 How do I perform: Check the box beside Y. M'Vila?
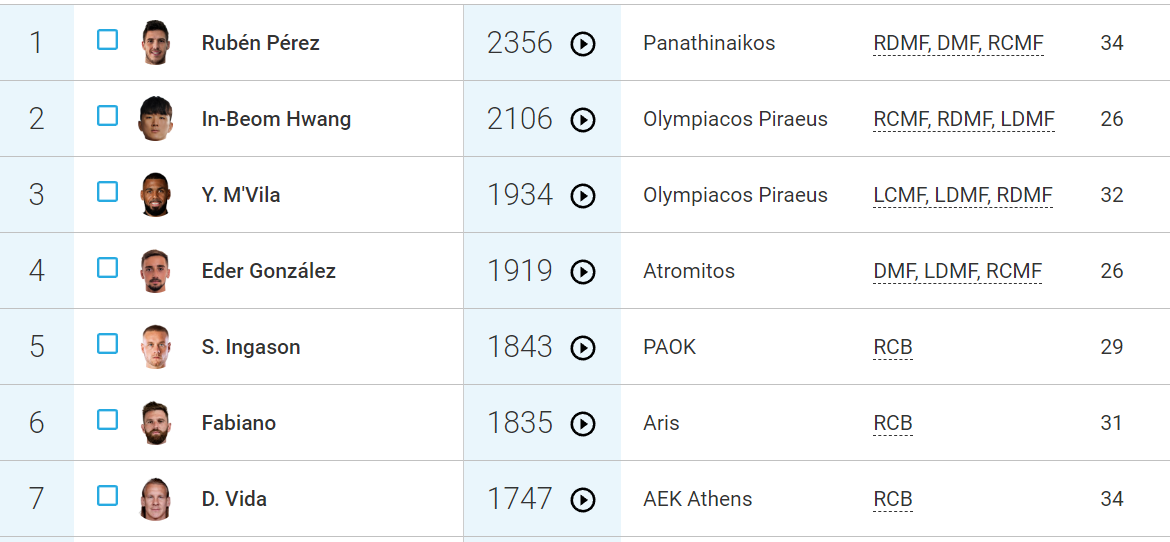pyautogui.click(x=107, y=192)
